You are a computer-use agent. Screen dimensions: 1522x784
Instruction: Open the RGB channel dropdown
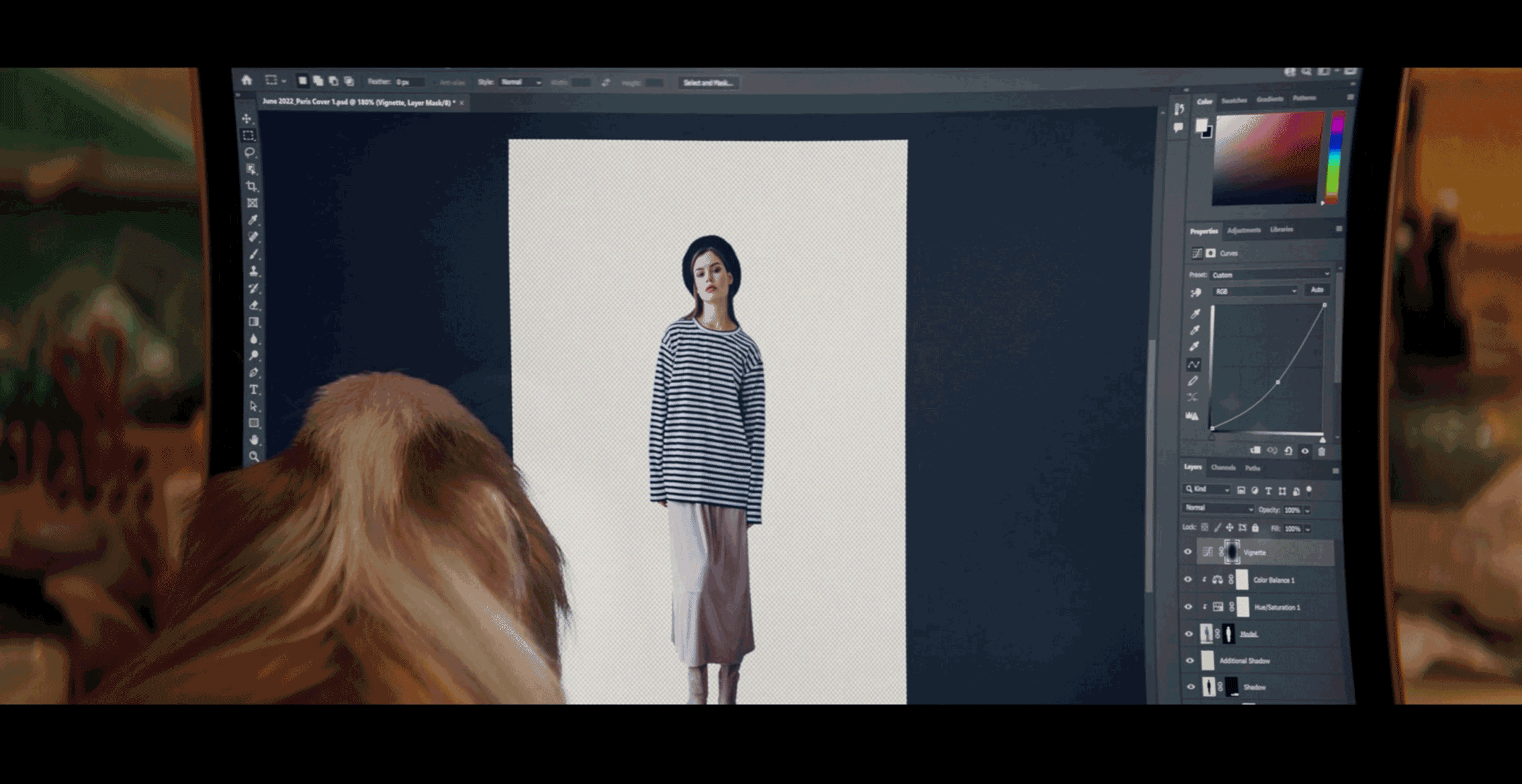click(x=1255, y=291)
